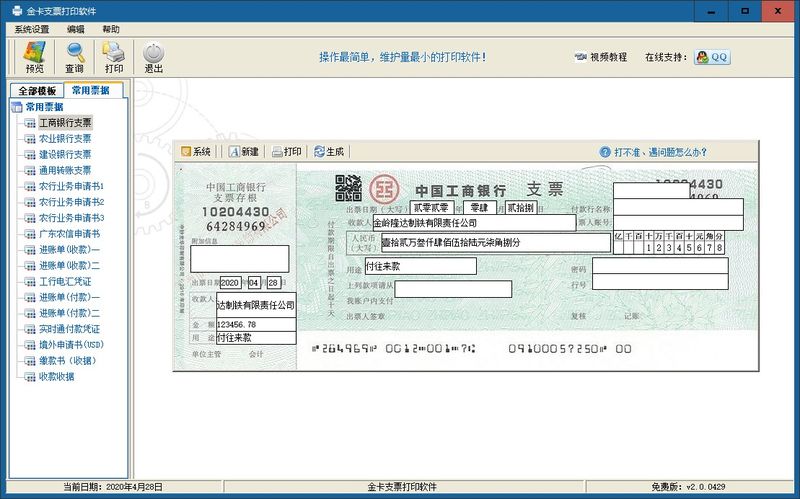The height and width of the screenshot is (499, 800).
Task: Click the 行号 input field
Action: (660, 282)
